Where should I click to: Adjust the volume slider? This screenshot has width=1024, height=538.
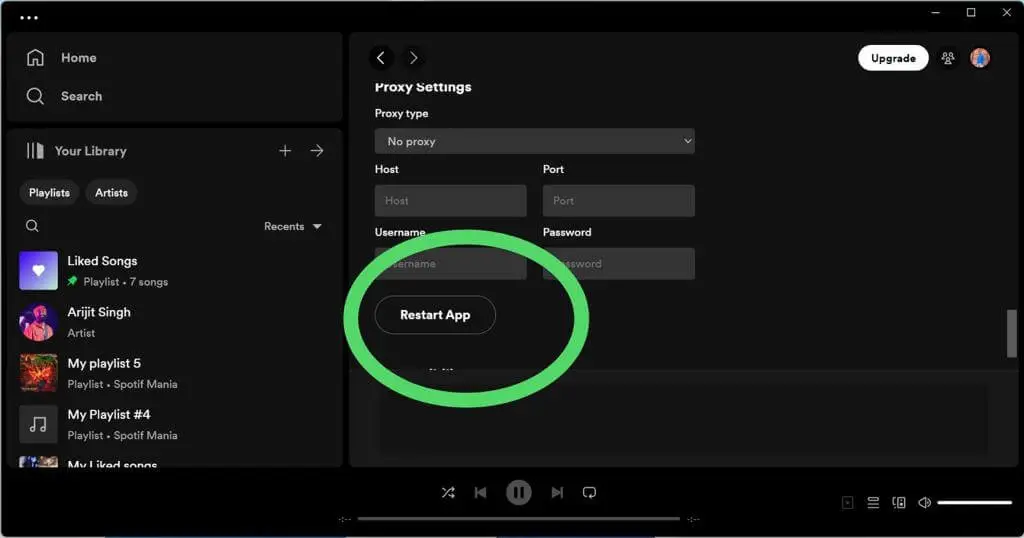[x=974, y=502]
